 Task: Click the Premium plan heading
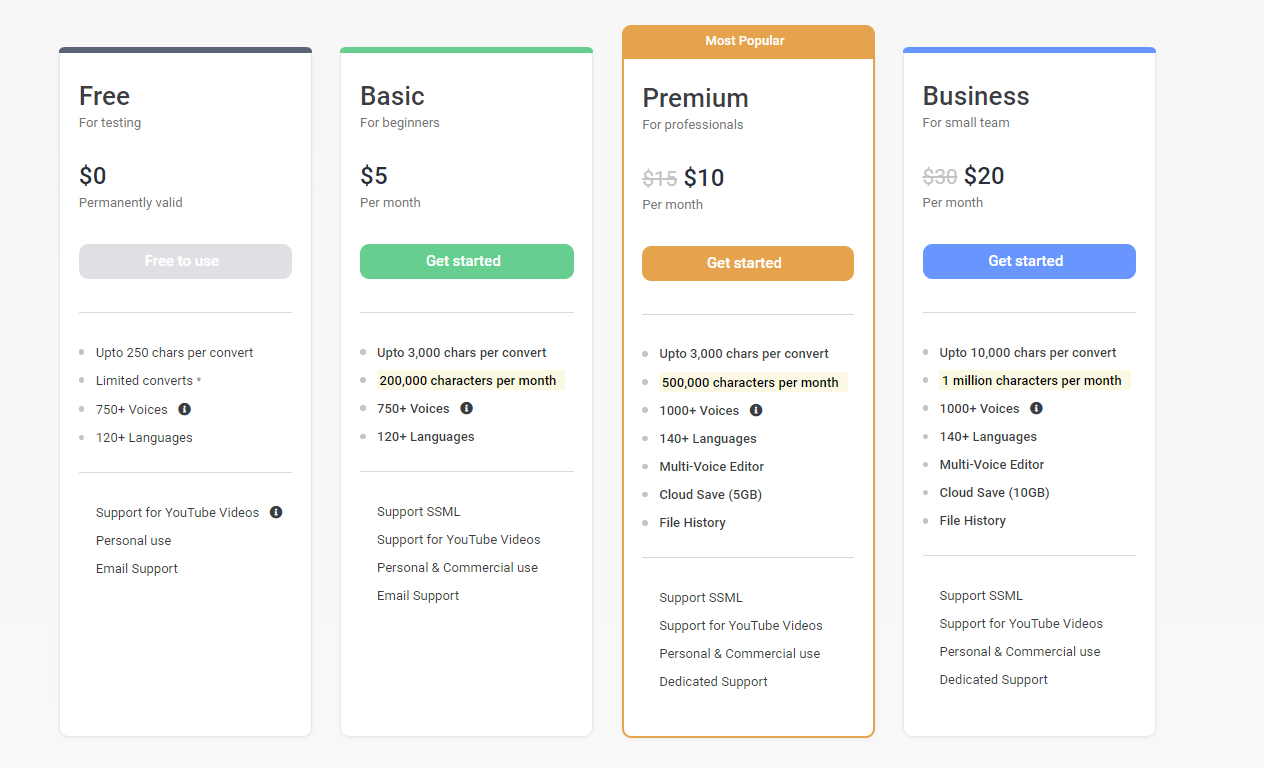695,98
